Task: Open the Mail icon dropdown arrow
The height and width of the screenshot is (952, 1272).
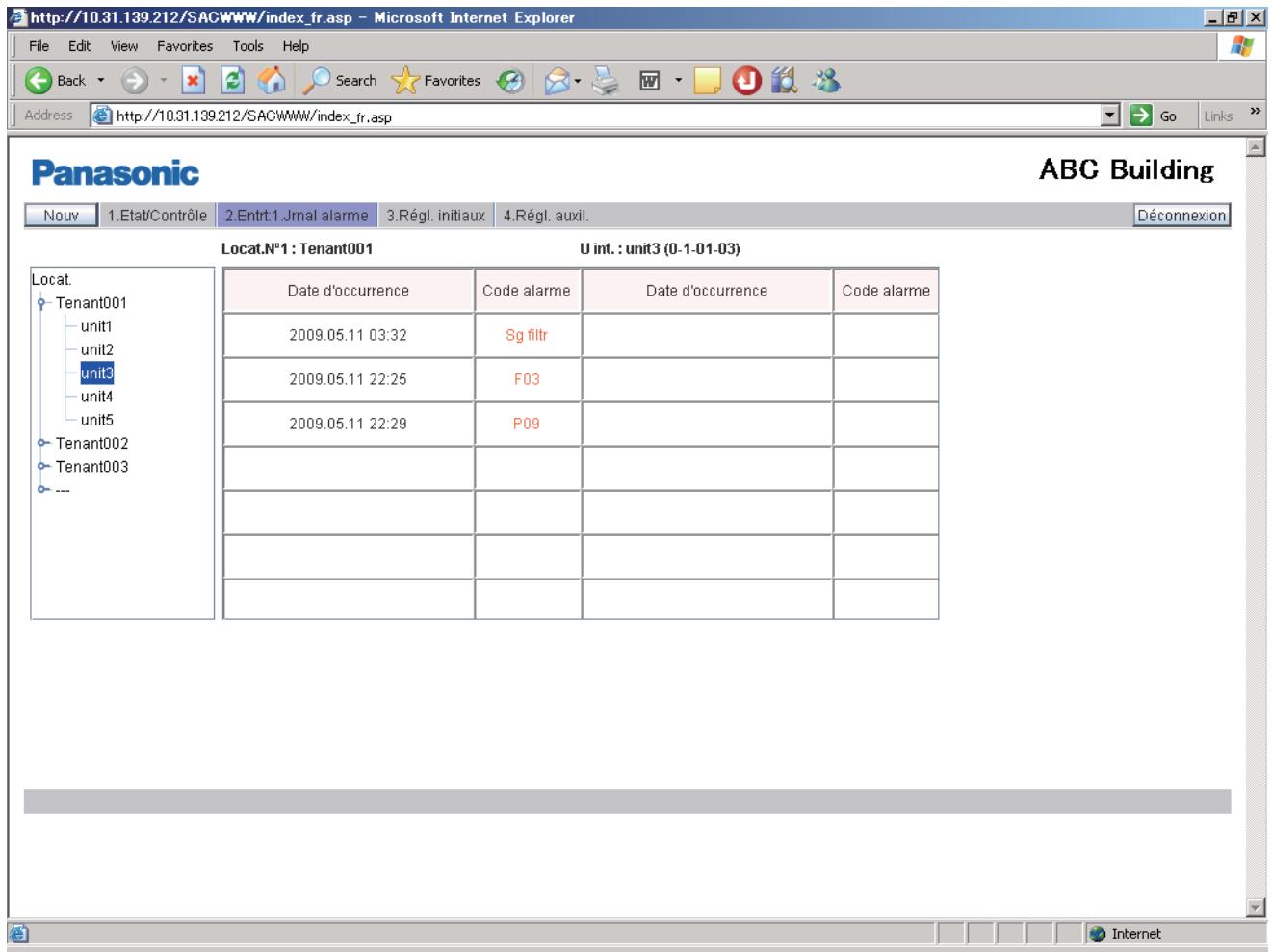Action: [x=578, y=82]
